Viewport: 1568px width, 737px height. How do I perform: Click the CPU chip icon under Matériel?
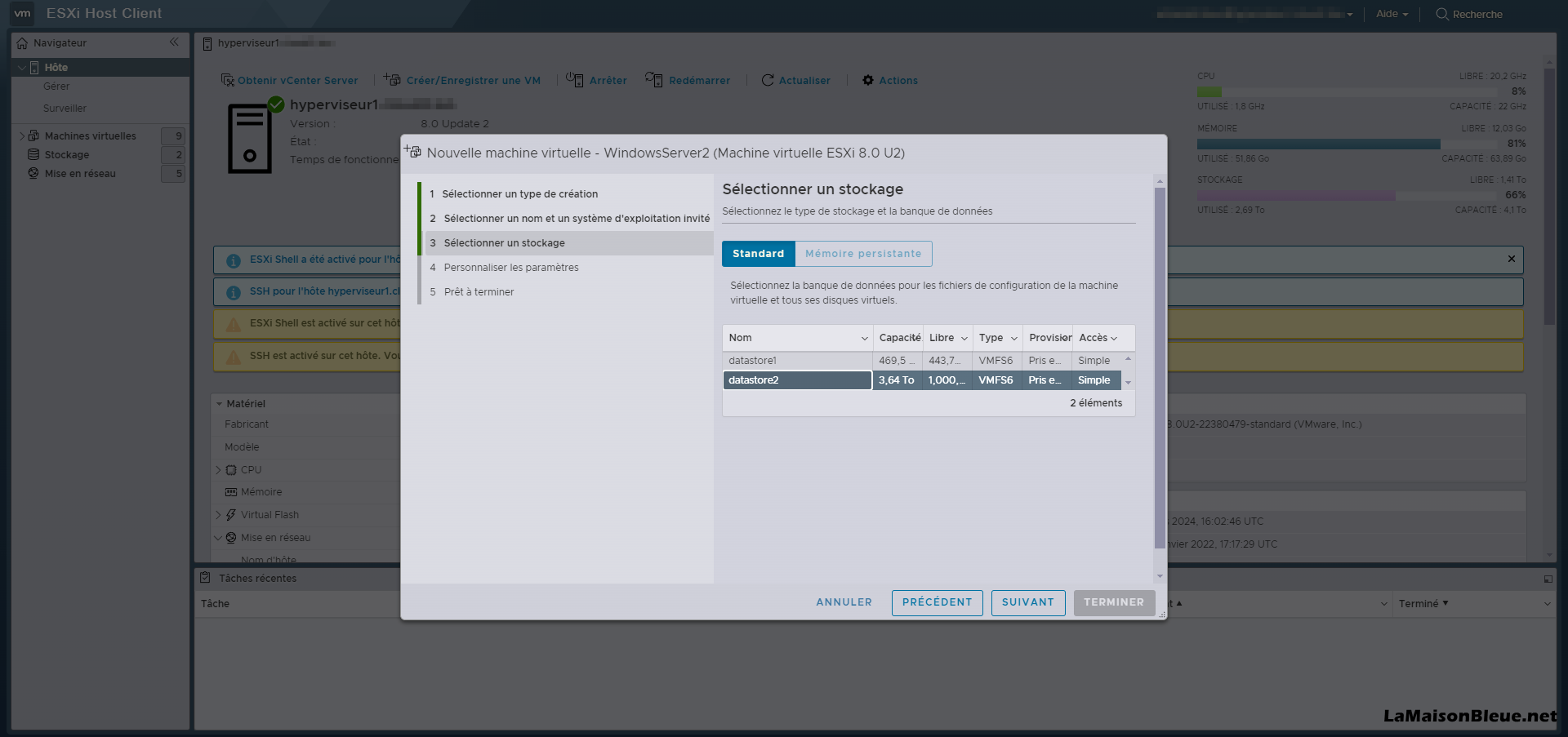pos(231,470)
